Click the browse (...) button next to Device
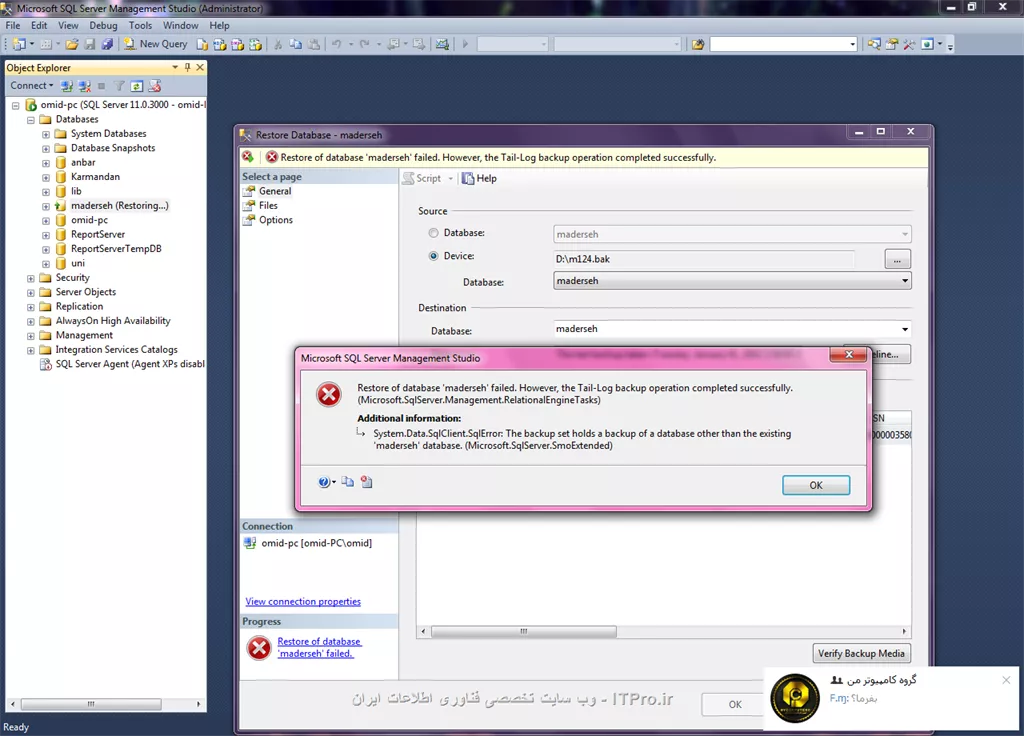 click(897, 259)
